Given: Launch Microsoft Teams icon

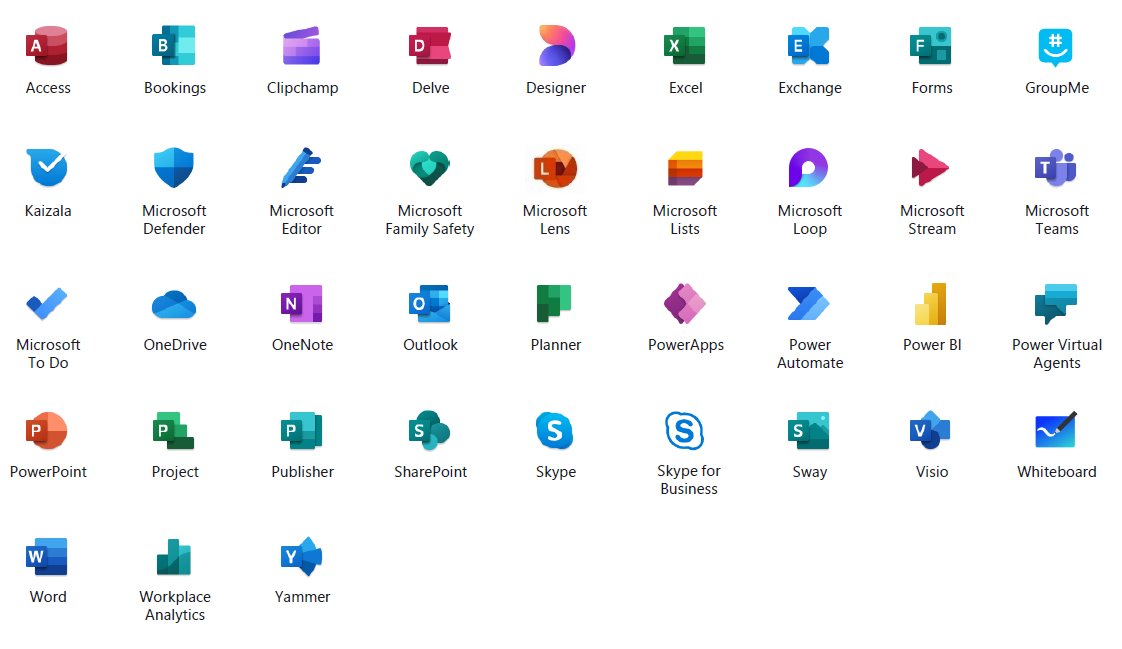Looking at the screenshot, I should pyautogui.click(x=1056, y=168).
